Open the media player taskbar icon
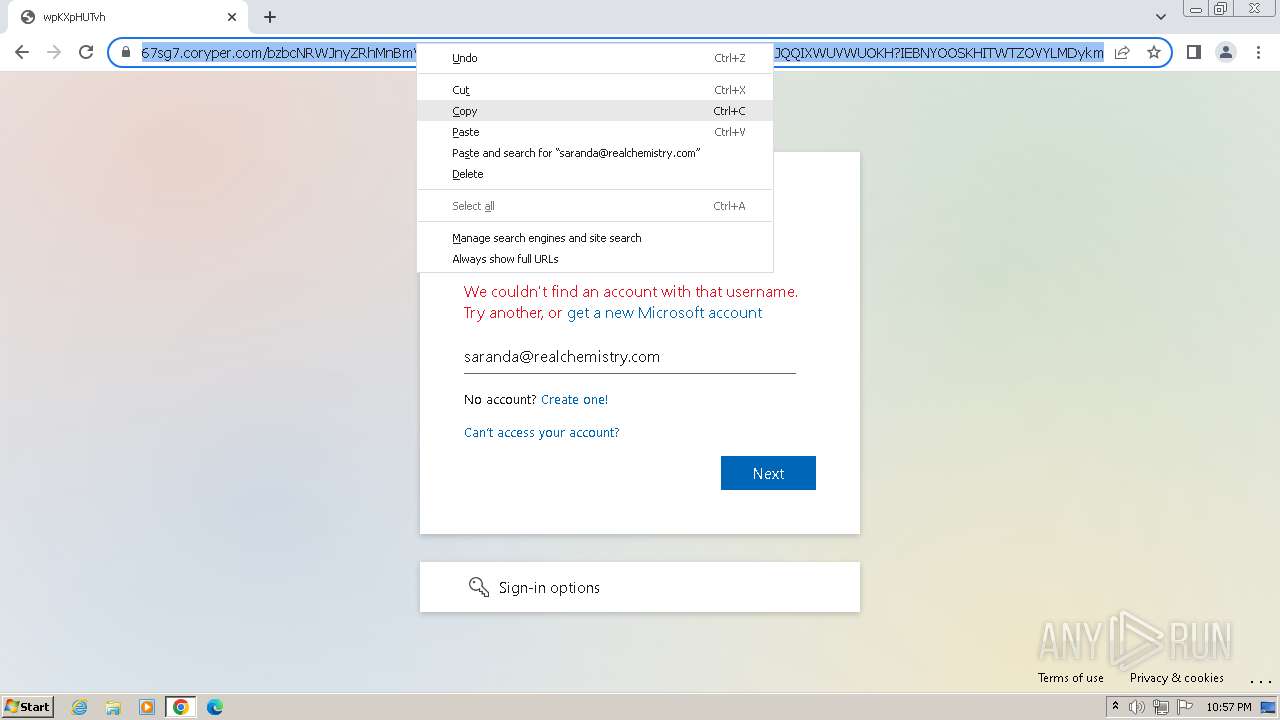This screenshot has height=720, width=1280. 147,707
